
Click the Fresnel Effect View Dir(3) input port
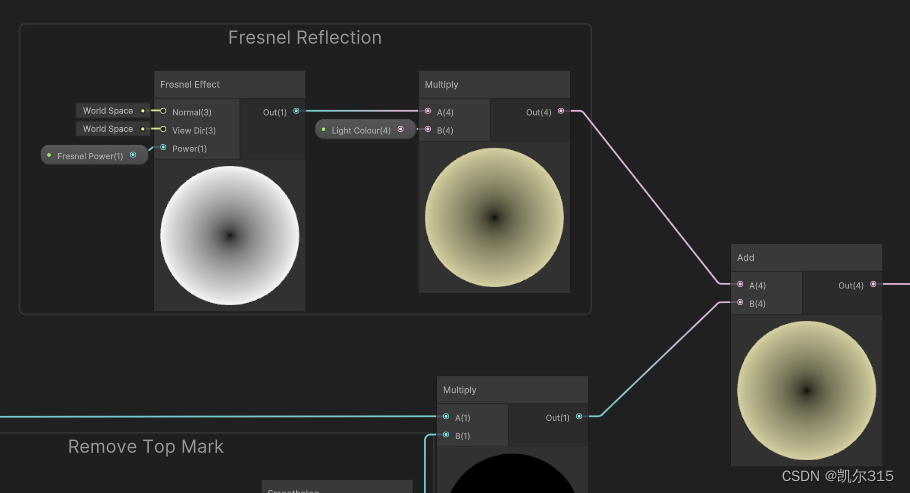click(x=163, y=129)
